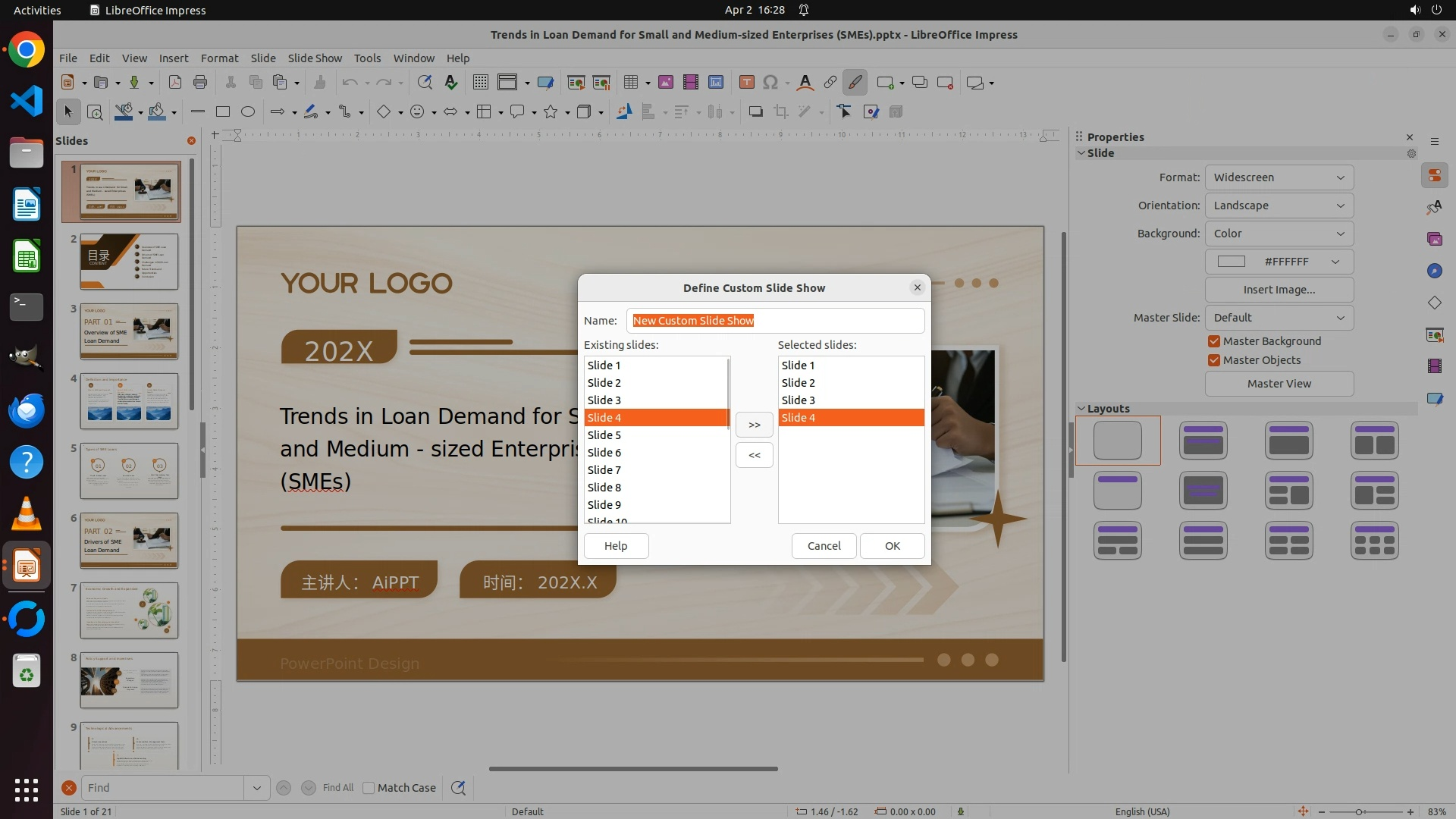Open the Slide Show menu

click(x=315, y=58)
